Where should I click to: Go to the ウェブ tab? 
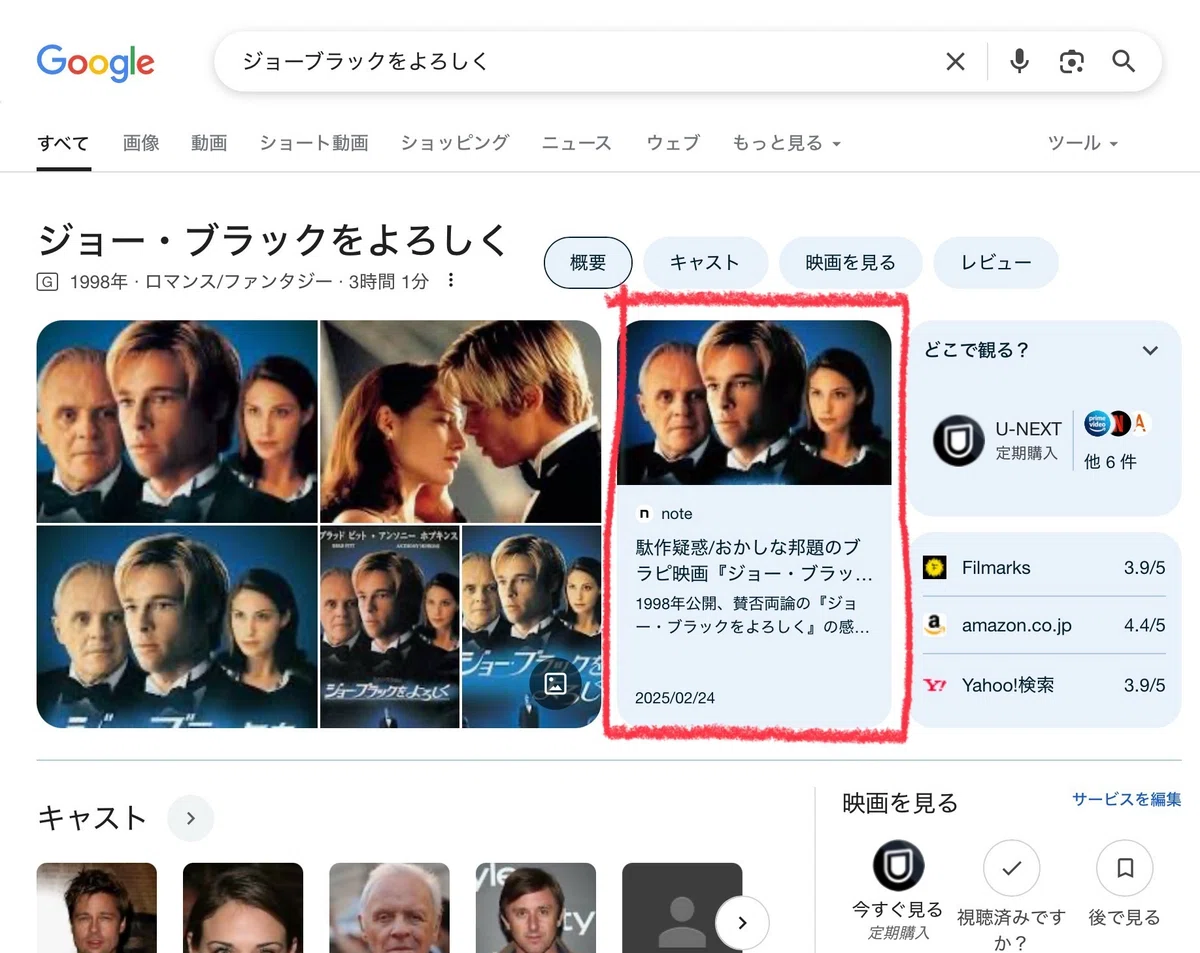(673, 143)
